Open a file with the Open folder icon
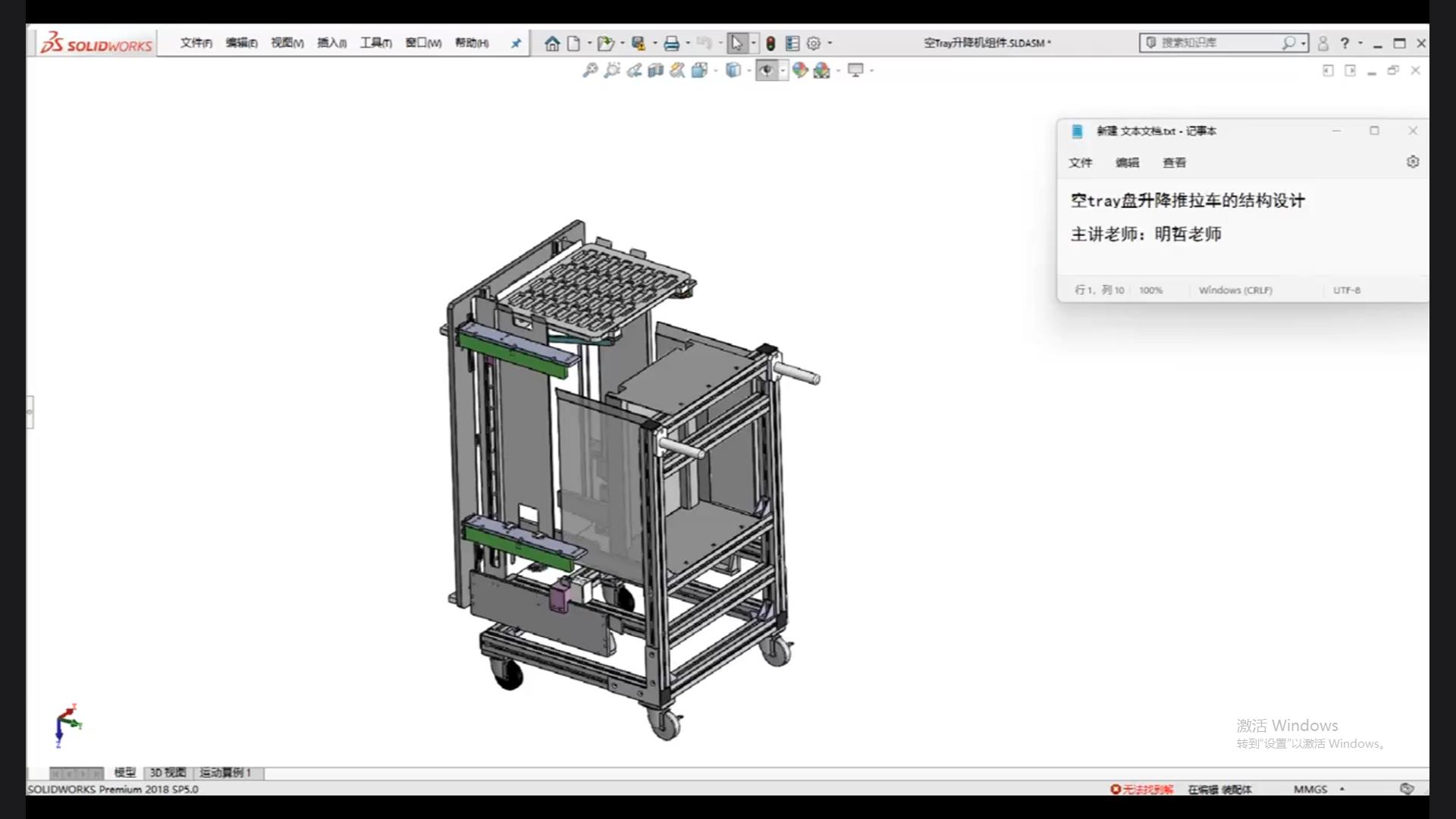 click(x=605, y=43)
